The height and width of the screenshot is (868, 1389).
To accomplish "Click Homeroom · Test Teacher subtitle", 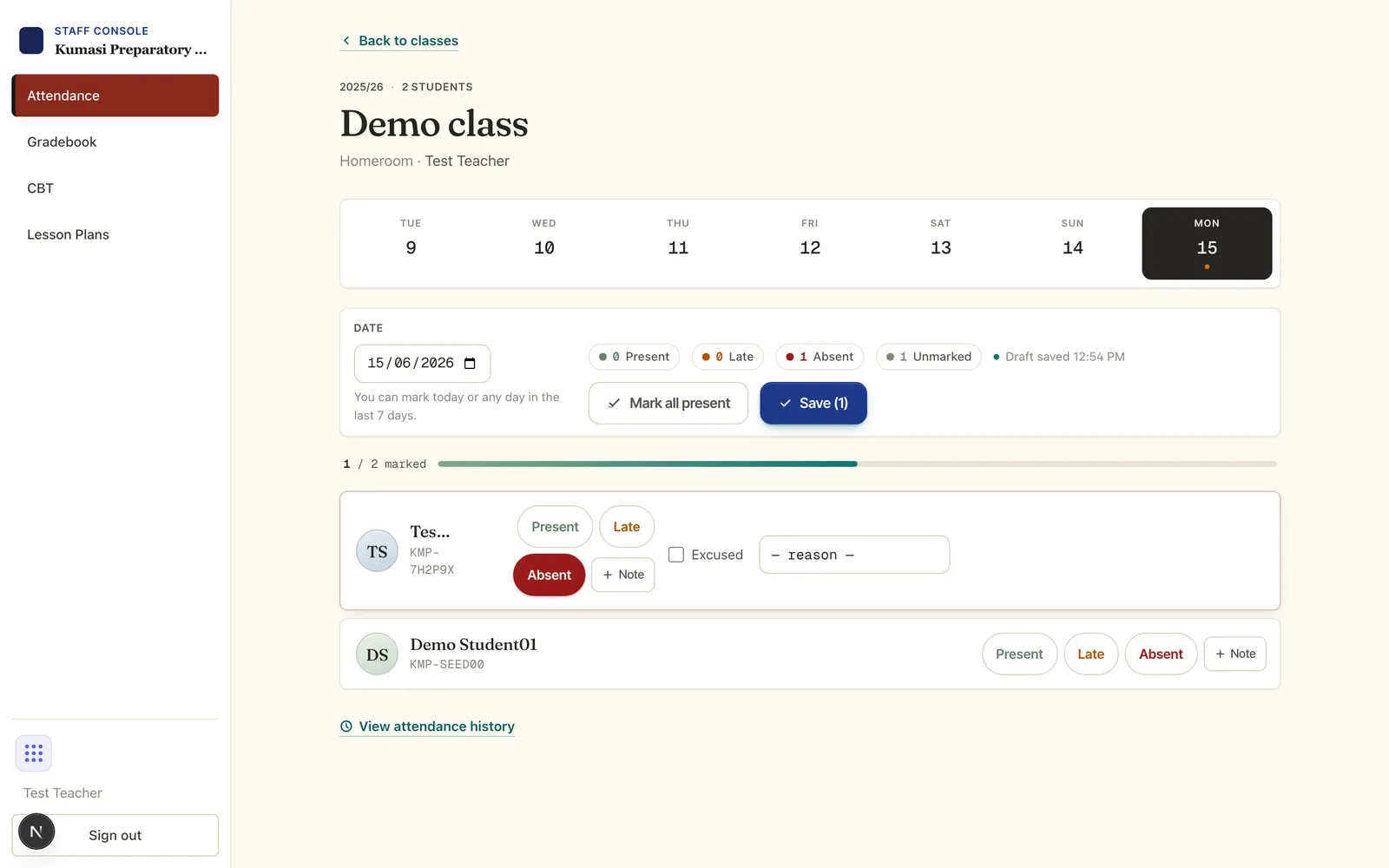I will click(425, 161).
